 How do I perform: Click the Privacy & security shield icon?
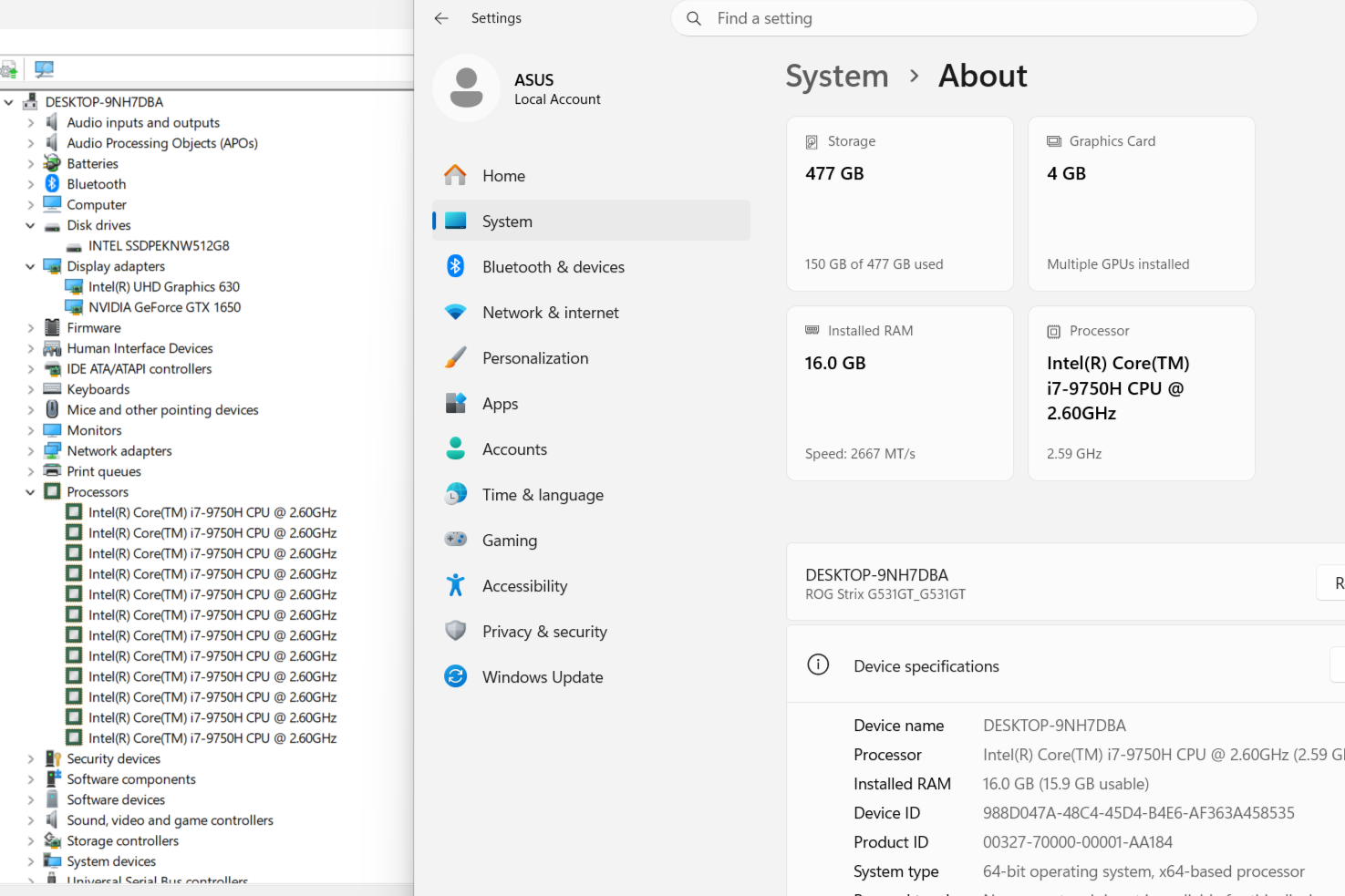(x=455, y=631)
